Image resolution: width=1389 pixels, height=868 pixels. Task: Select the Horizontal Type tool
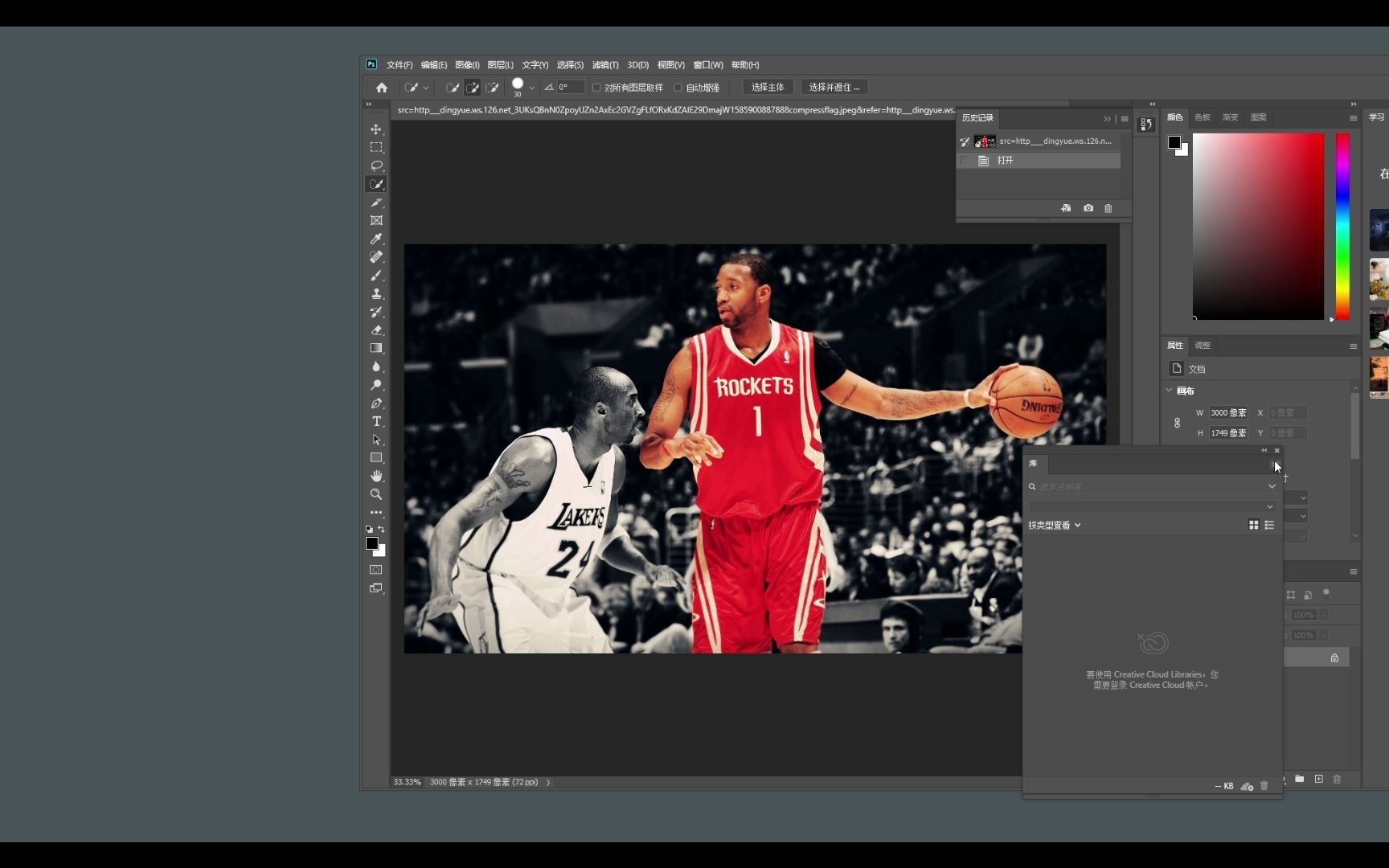(376, 421)
